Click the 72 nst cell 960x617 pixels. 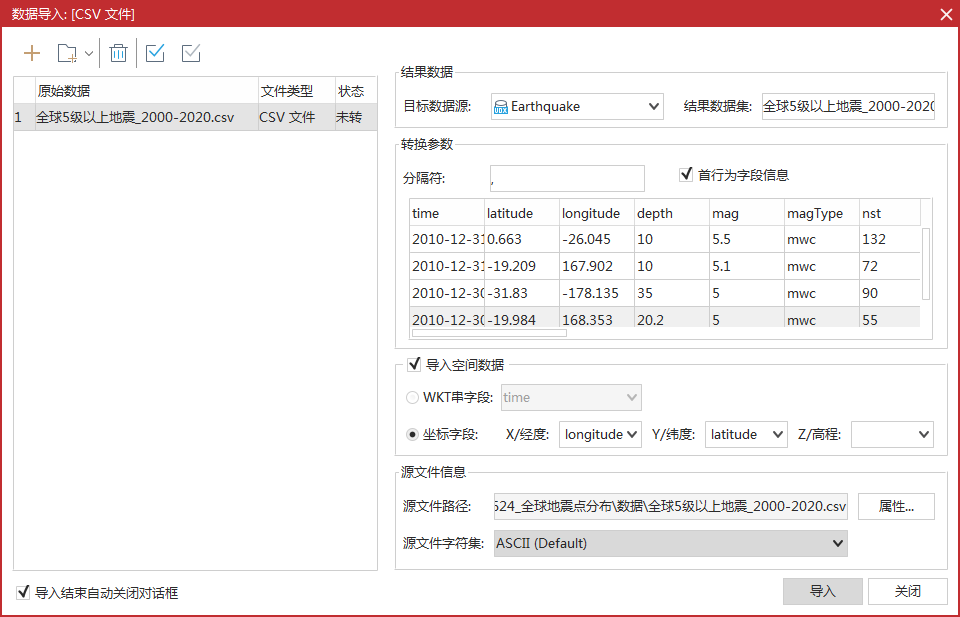(890, 266)
